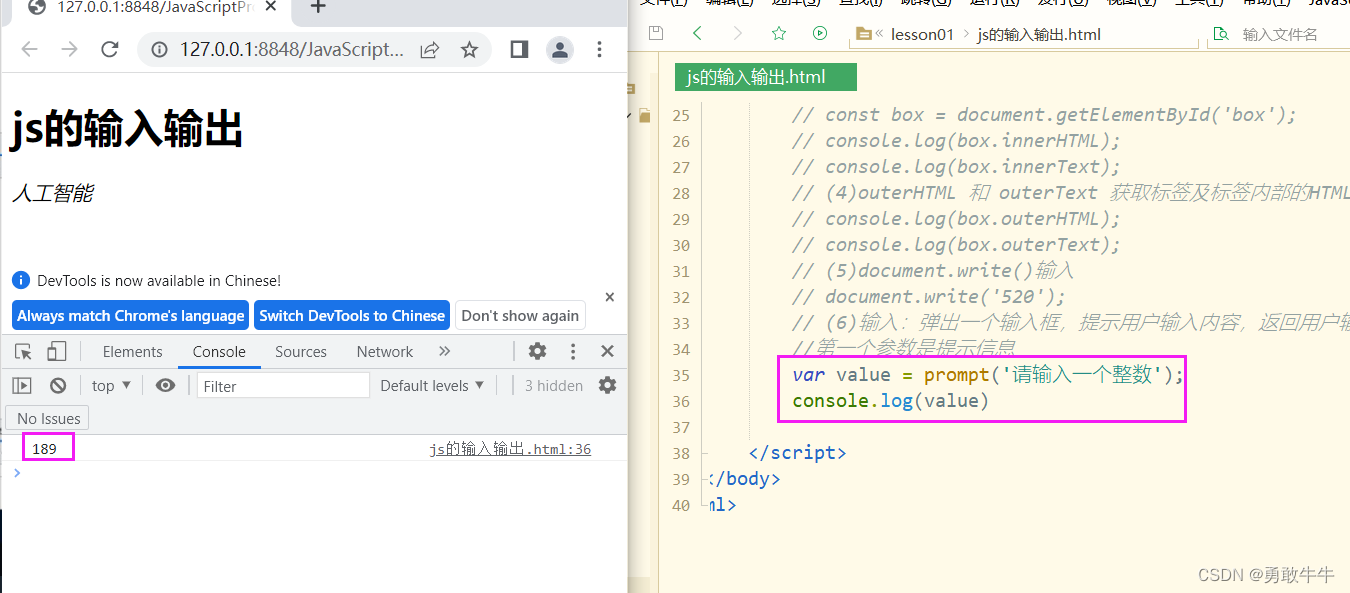This screenshot has width=1350, height=593.
Task: Expand more DevTools tabs chevron
Action: 445,351
